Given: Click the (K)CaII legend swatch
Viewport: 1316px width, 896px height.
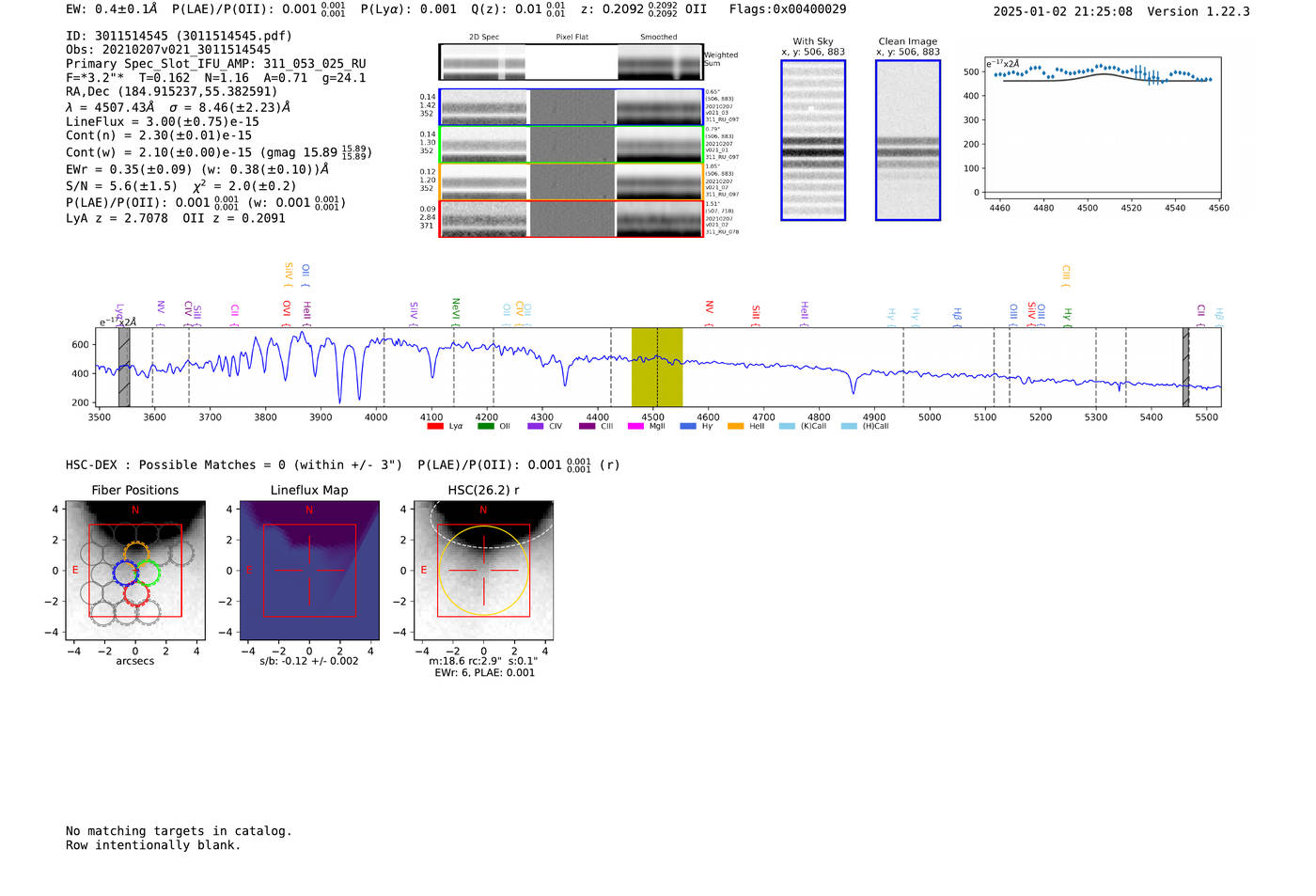Looking at the screenshot, I should tap(787, 426).
